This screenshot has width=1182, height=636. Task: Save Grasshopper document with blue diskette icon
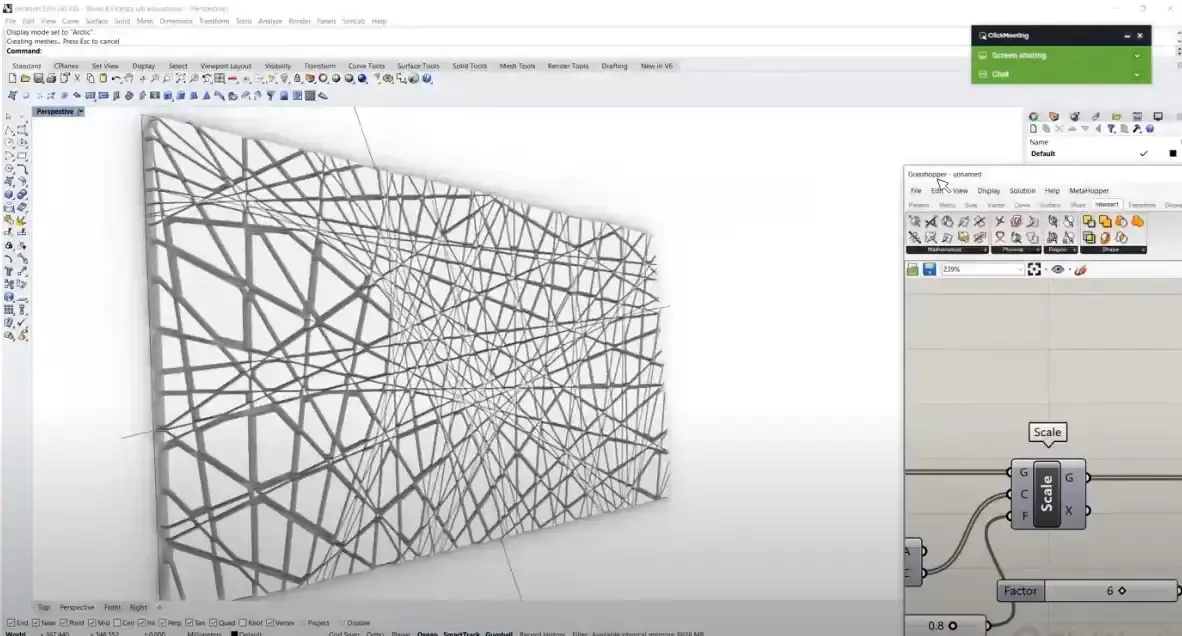929,270
